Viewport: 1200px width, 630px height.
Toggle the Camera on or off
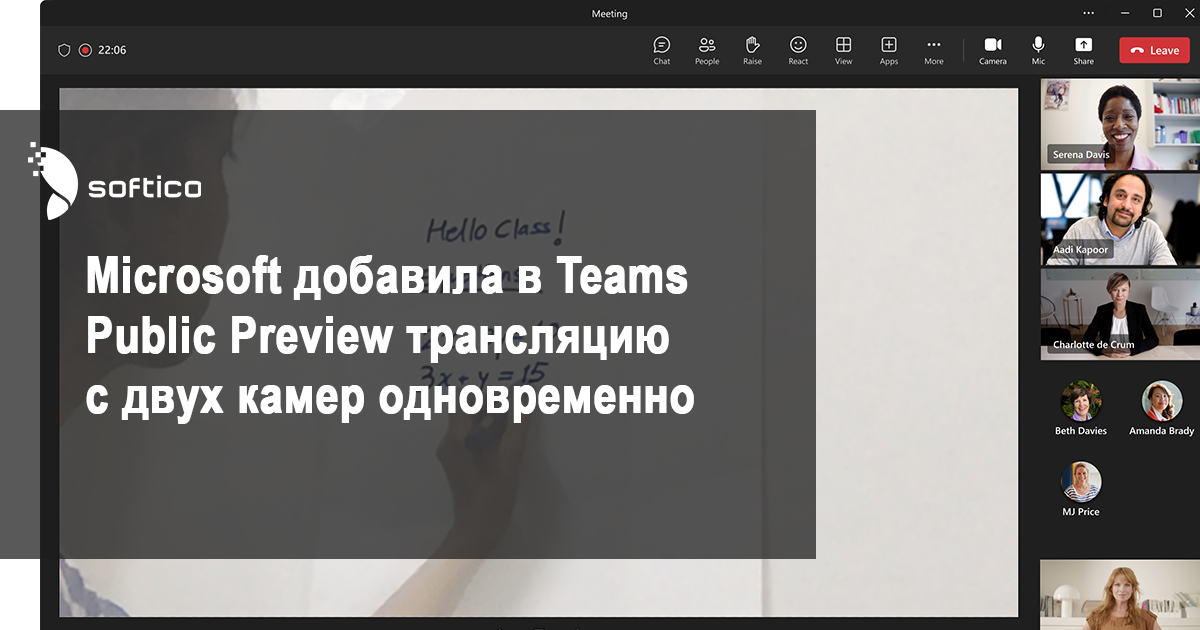pos(993,50)
